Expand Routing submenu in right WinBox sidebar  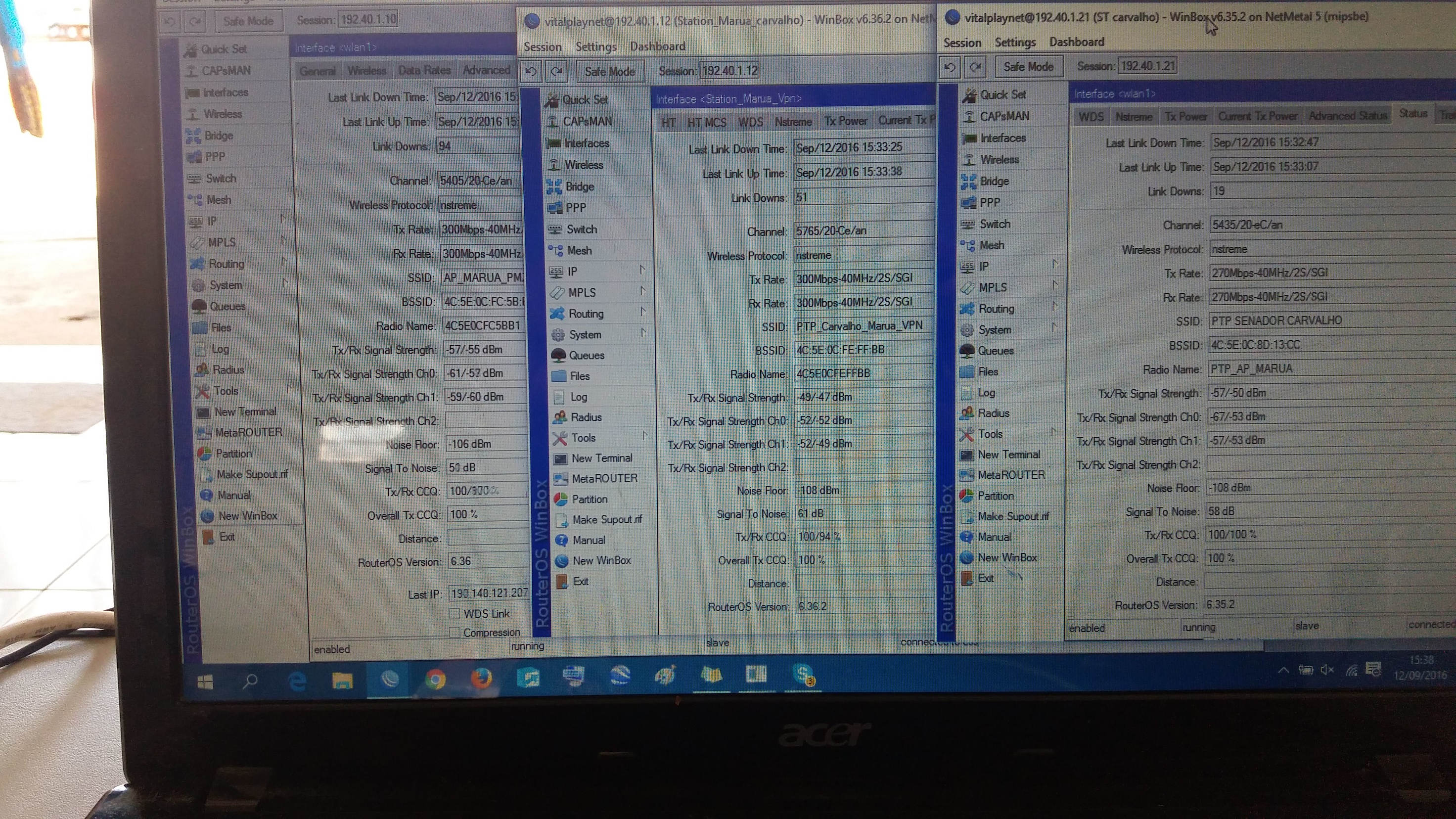point(1054,307)
